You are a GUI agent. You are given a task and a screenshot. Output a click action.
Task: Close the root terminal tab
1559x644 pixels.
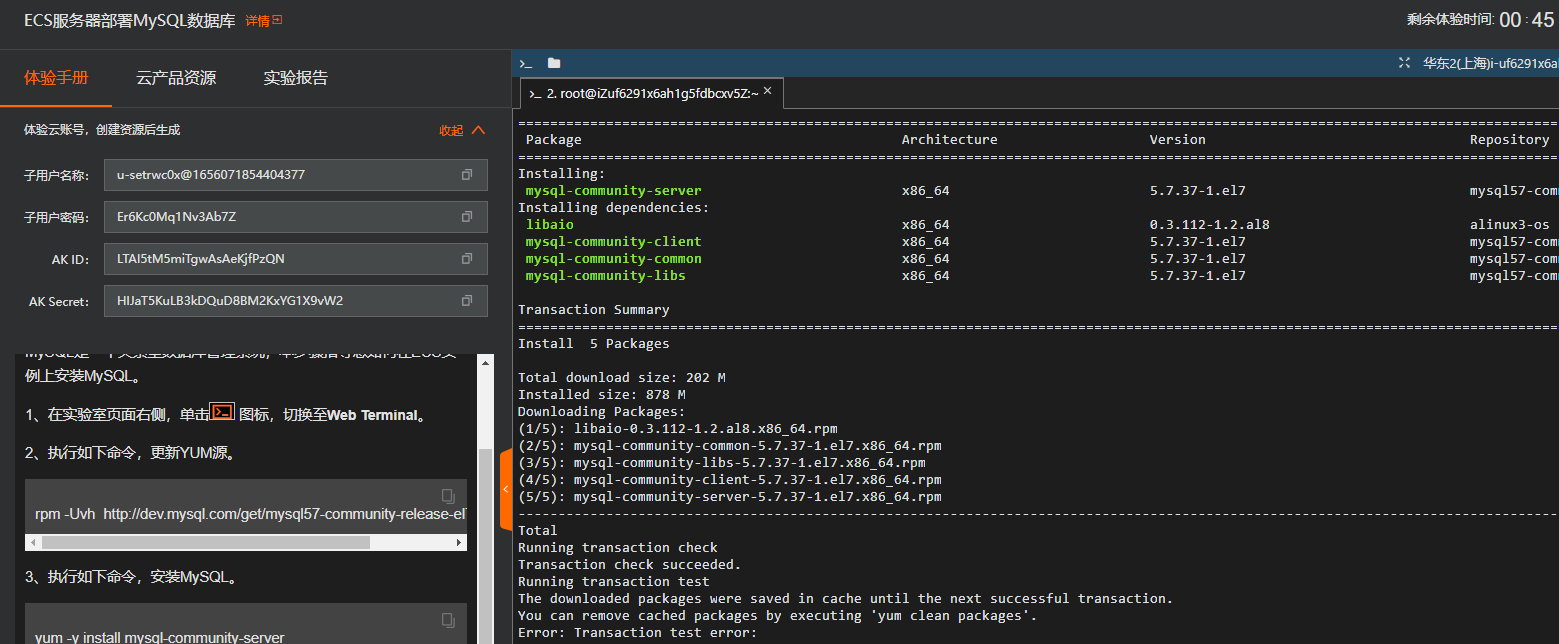pos(768,91)
